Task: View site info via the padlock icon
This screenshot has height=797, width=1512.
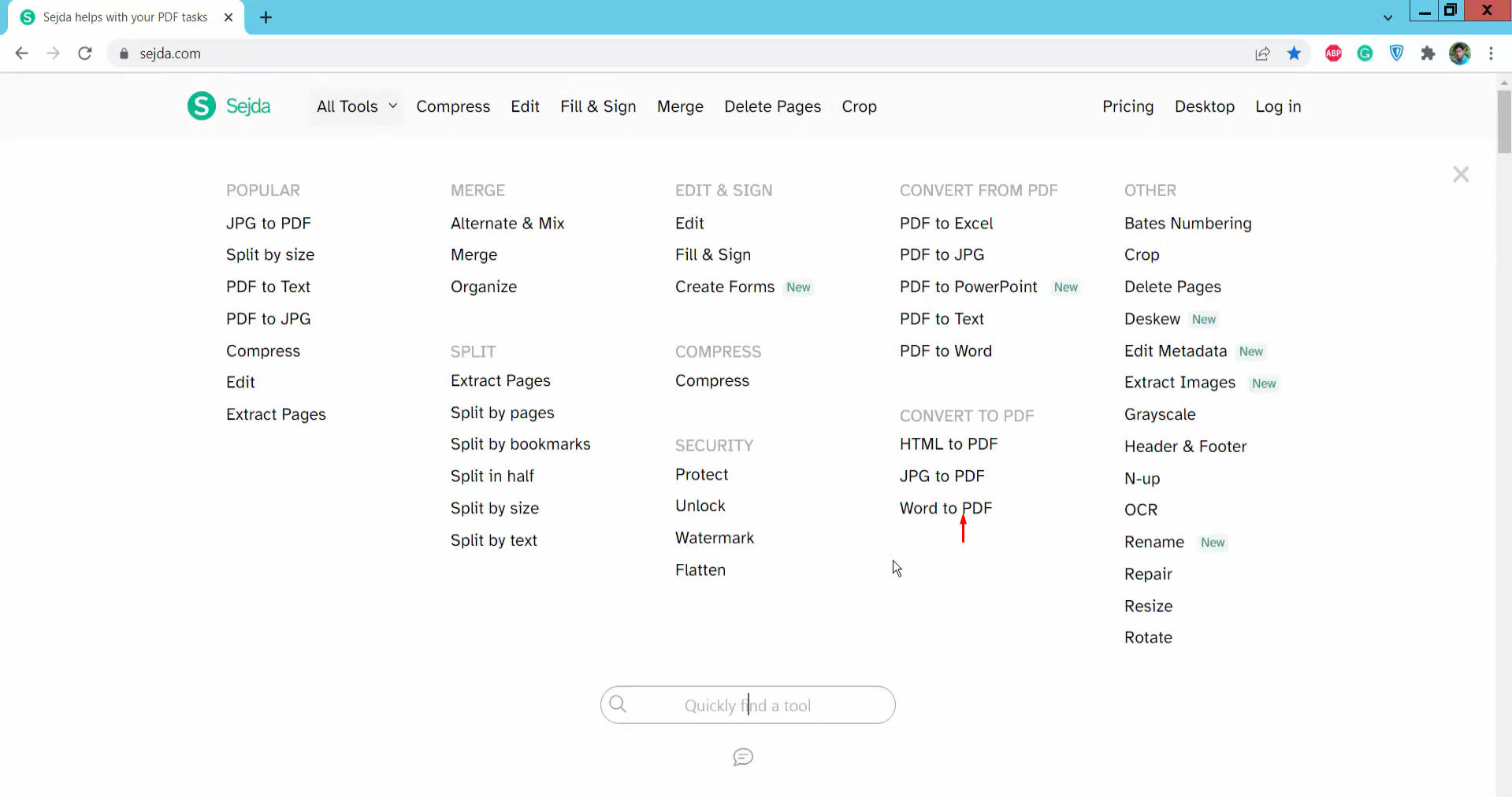Action: [x=124, y=54]
